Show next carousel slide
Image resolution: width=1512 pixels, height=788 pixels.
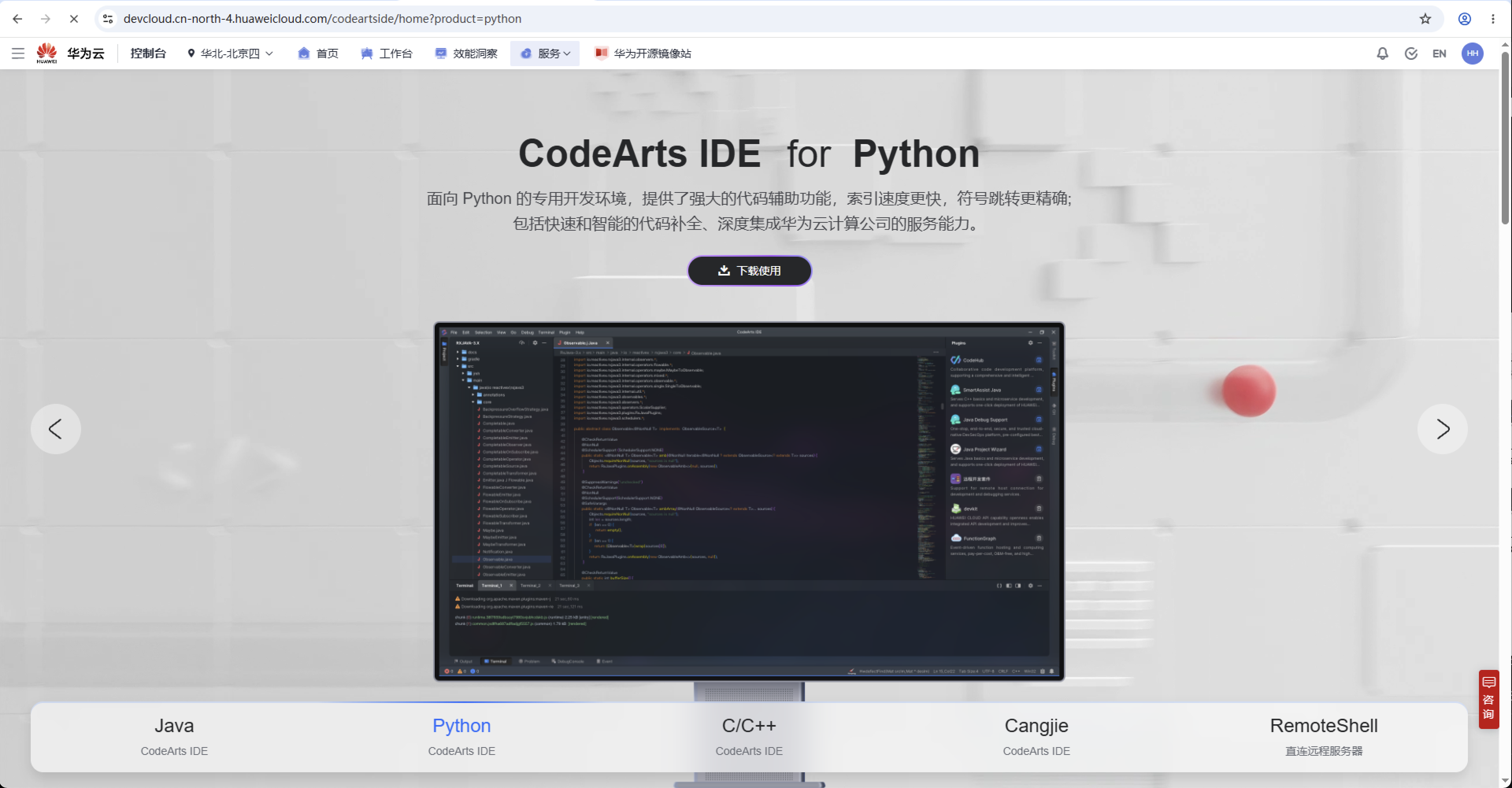click(x=1443, y=429)
